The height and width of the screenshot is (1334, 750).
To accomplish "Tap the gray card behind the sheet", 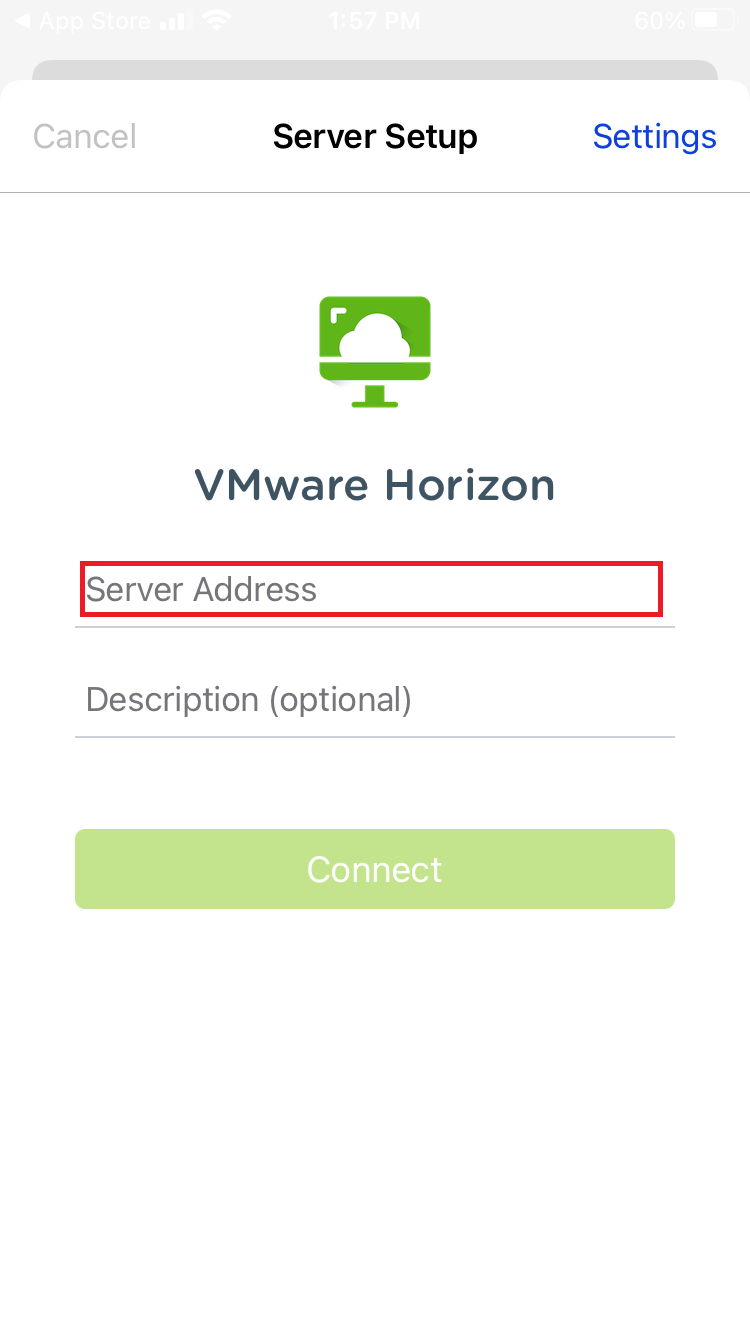I will click(375, 70).
